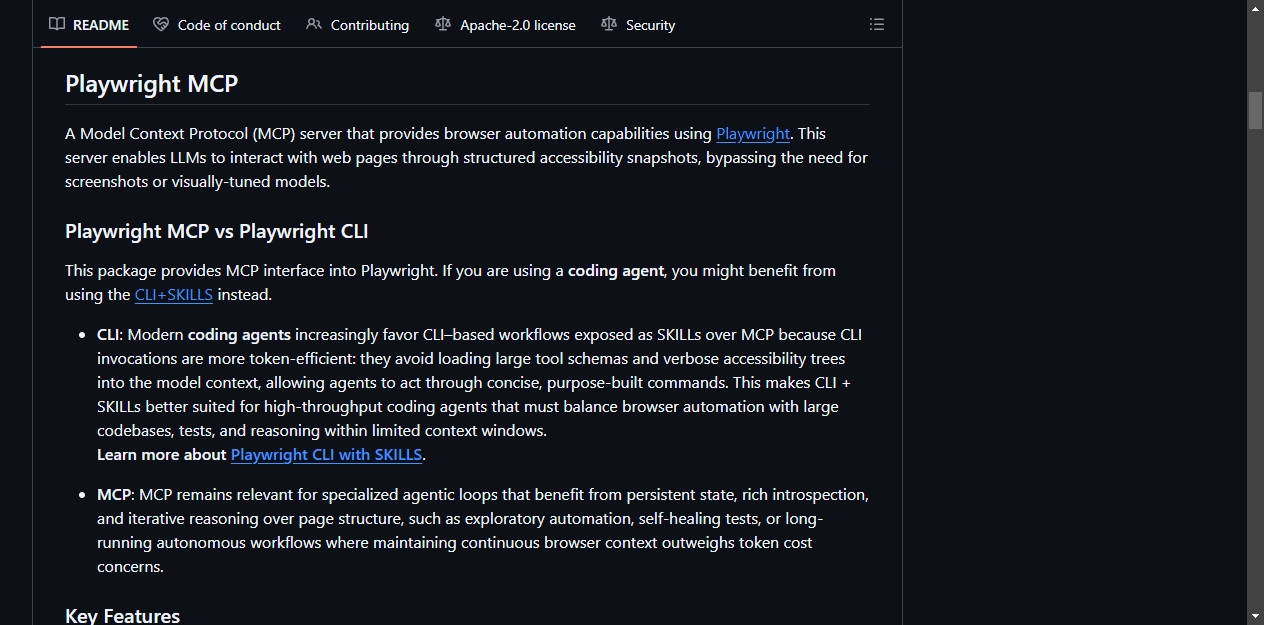The height and width of the screenshot is (625, 1264).
Task: Open the CLI+SKILLS link
Action: [174, 295]
